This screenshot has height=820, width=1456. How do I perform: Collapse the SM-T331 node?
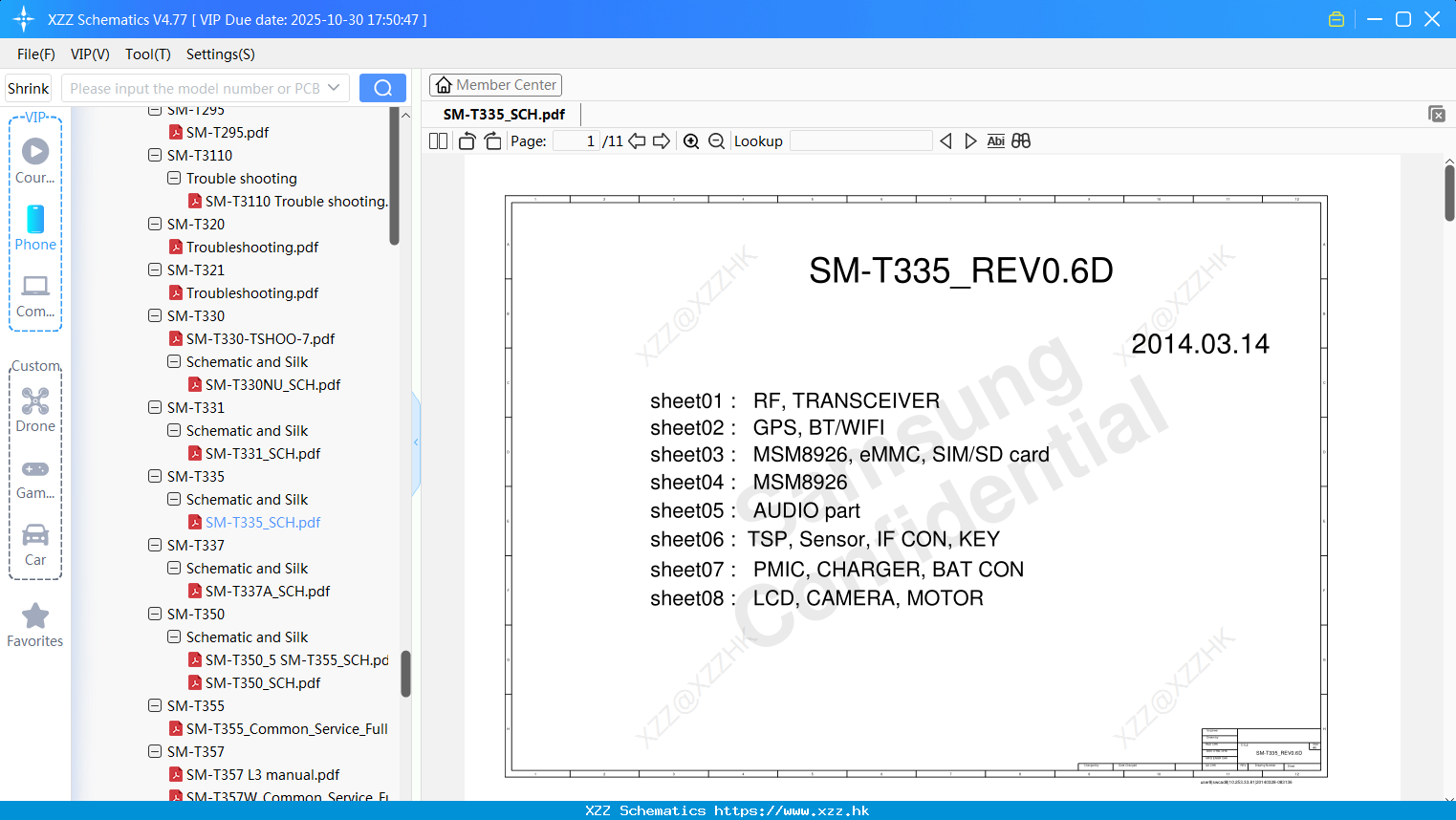pos(155,407)
